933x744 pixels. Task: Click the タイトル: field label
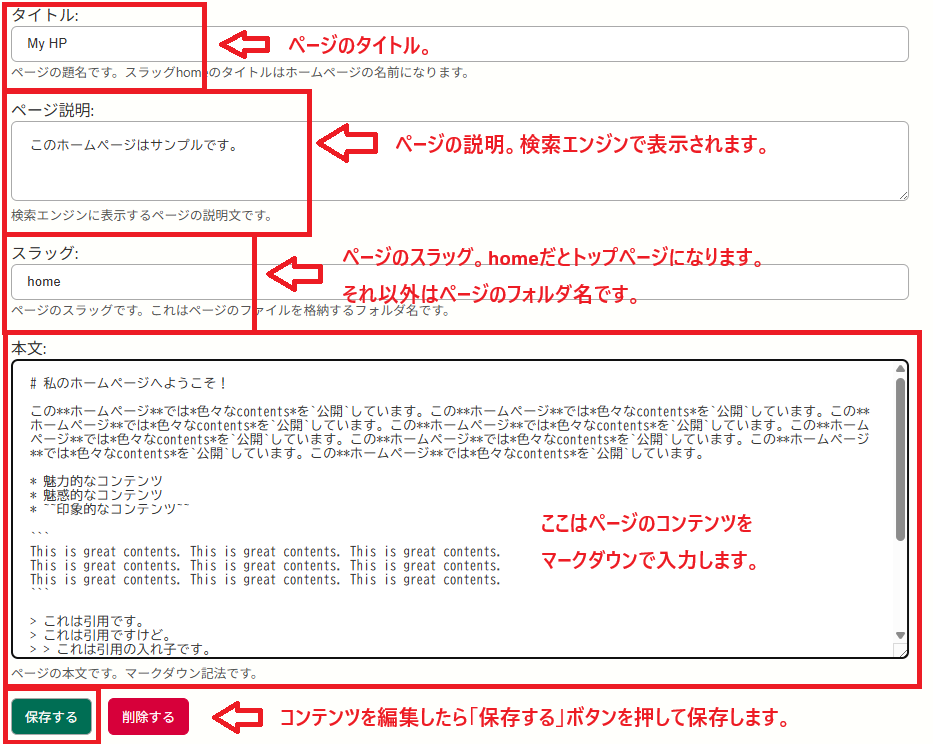45,15
